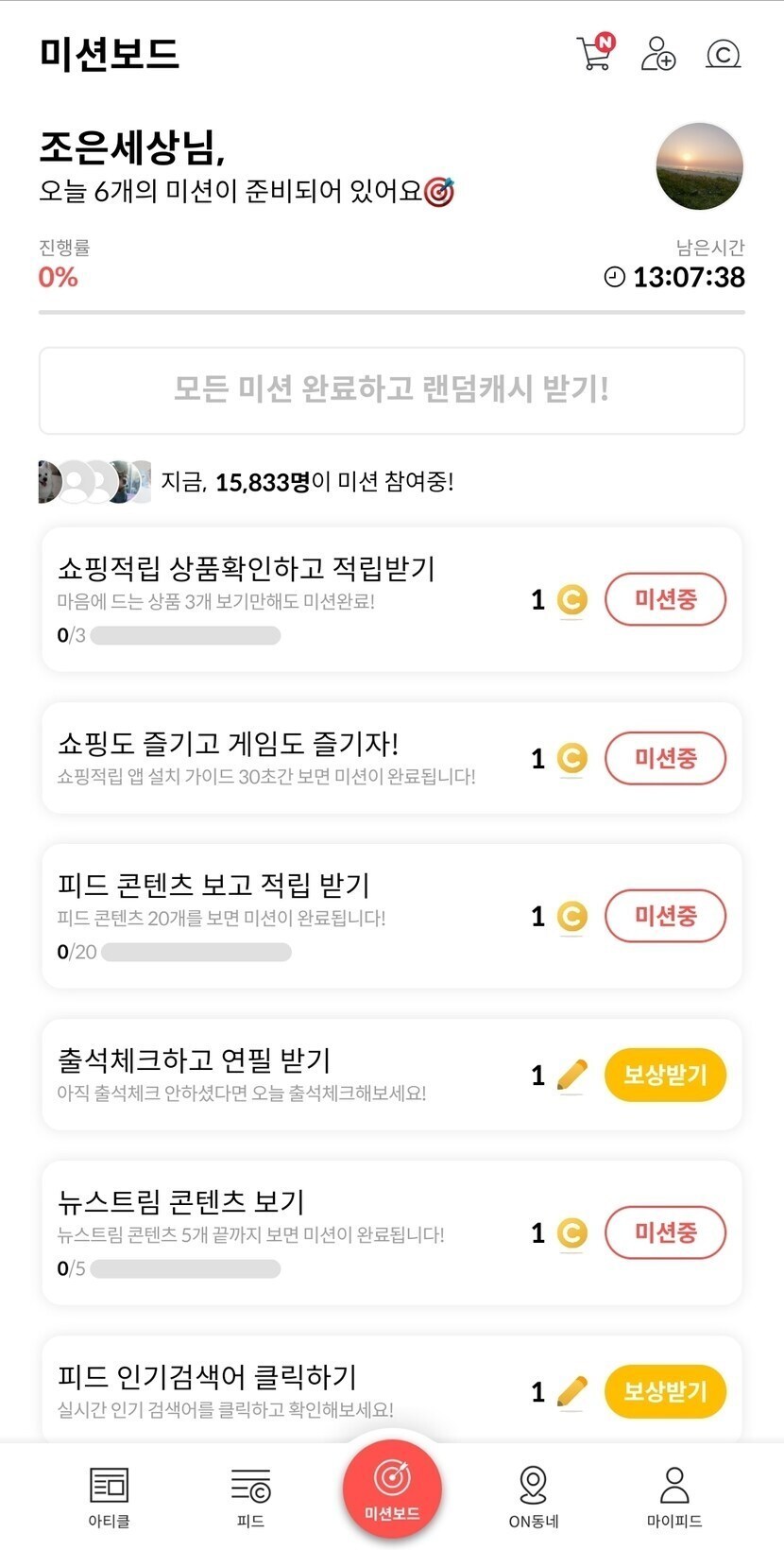Viewport: 784px width, 1550px height.
Task: Tap the coin icon on 쇼핑적립 mission
Action: [x=571, y=600]
